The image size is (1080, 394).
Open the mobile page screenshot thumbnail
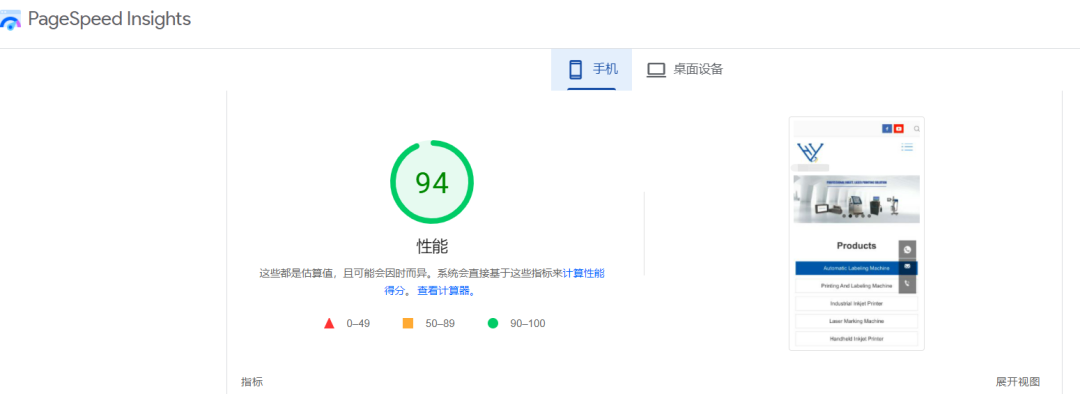[856, 234]
